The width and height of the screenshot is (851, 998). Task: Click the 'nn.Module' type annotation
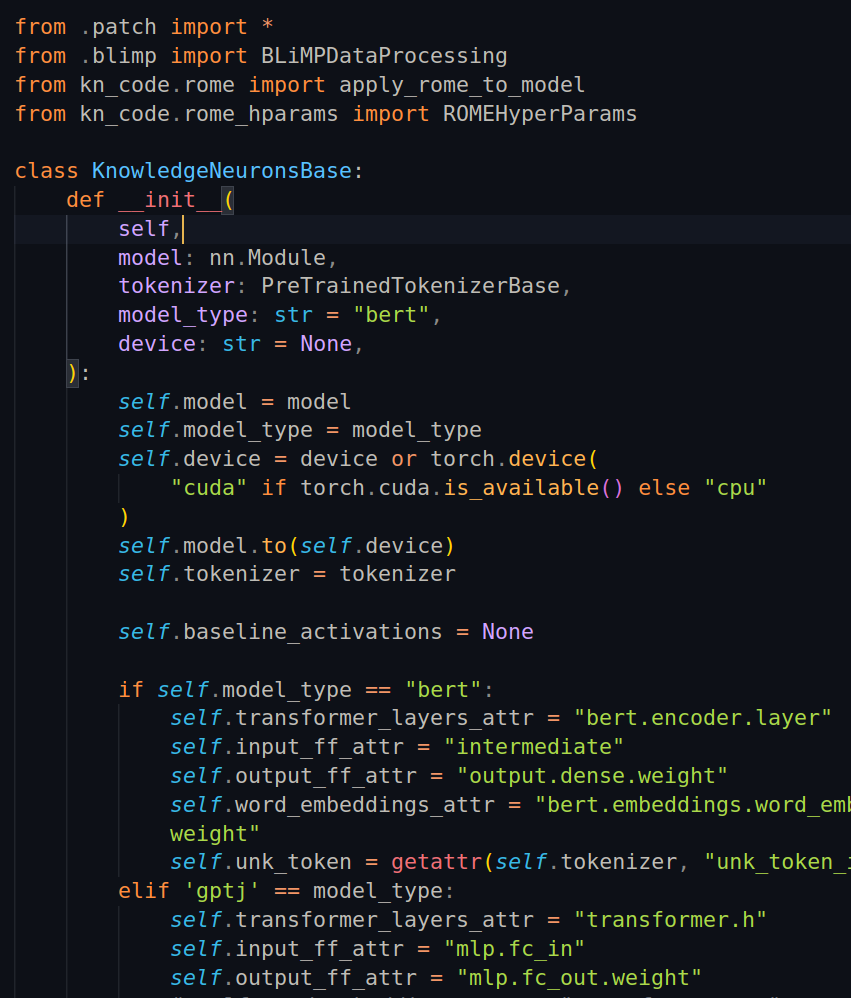pyautogui.click(x=267, y=258)
